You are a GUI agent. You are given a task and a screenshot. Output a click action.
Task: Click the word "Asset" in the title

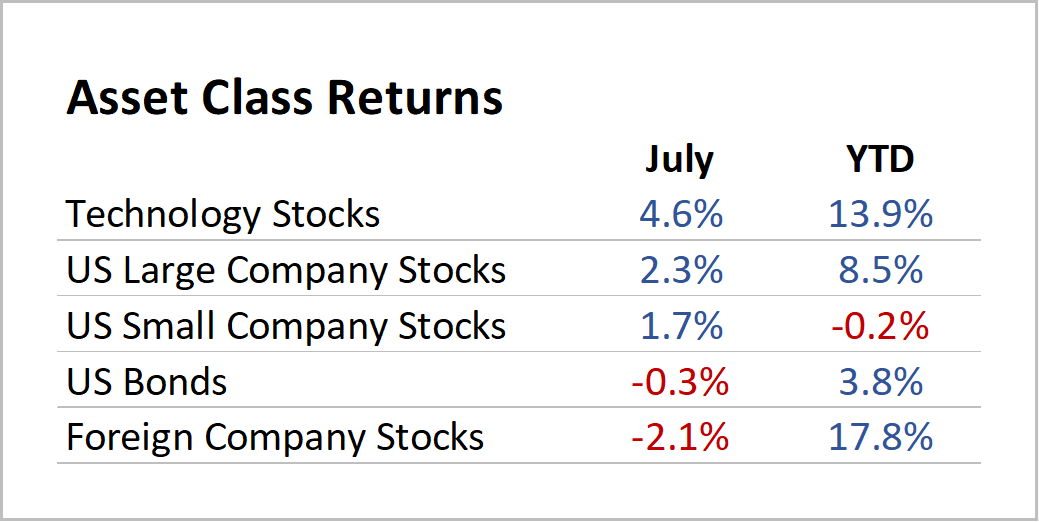coord(128,98)
